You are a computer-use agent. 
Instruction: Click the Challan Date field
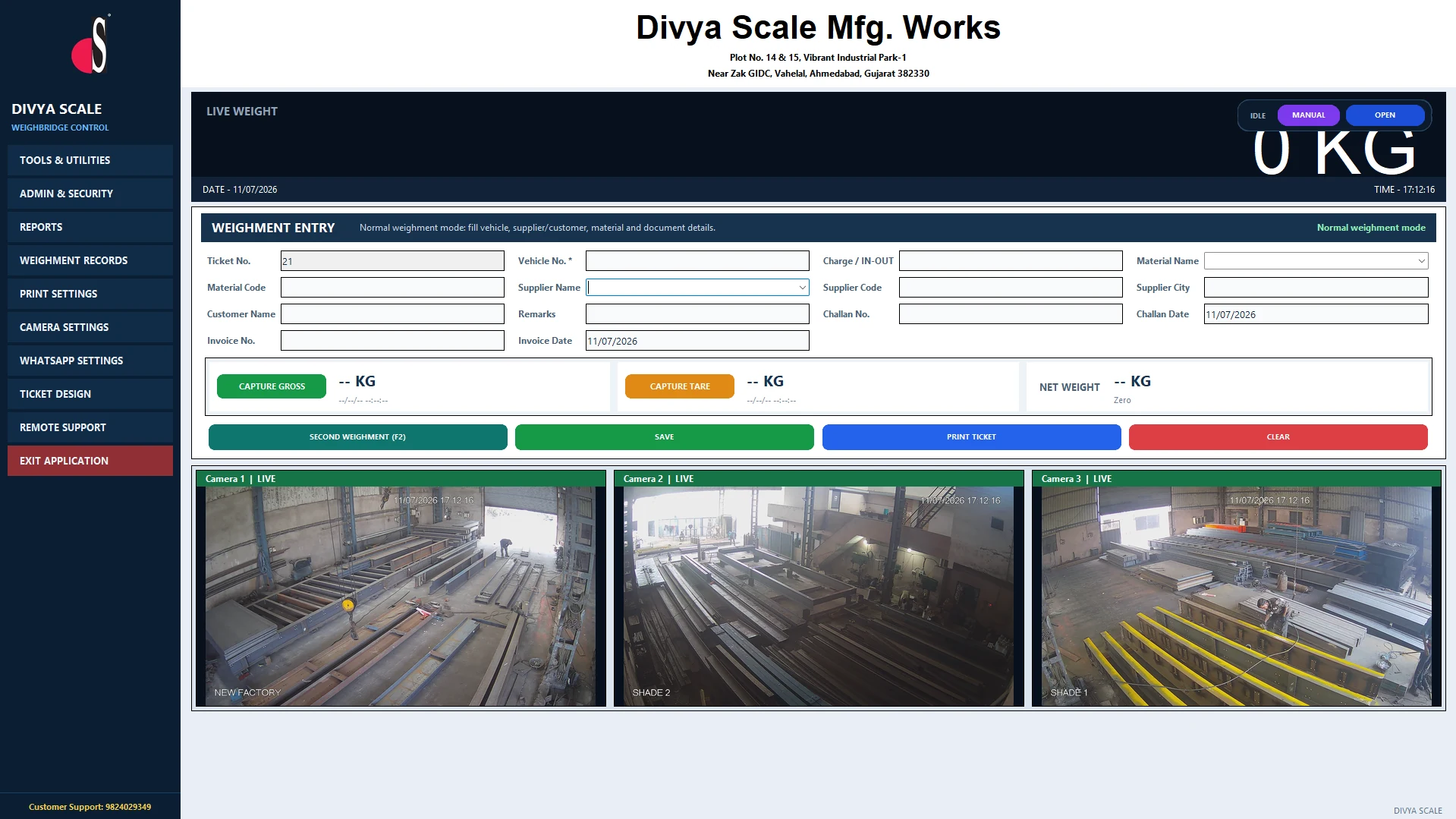1316,314
